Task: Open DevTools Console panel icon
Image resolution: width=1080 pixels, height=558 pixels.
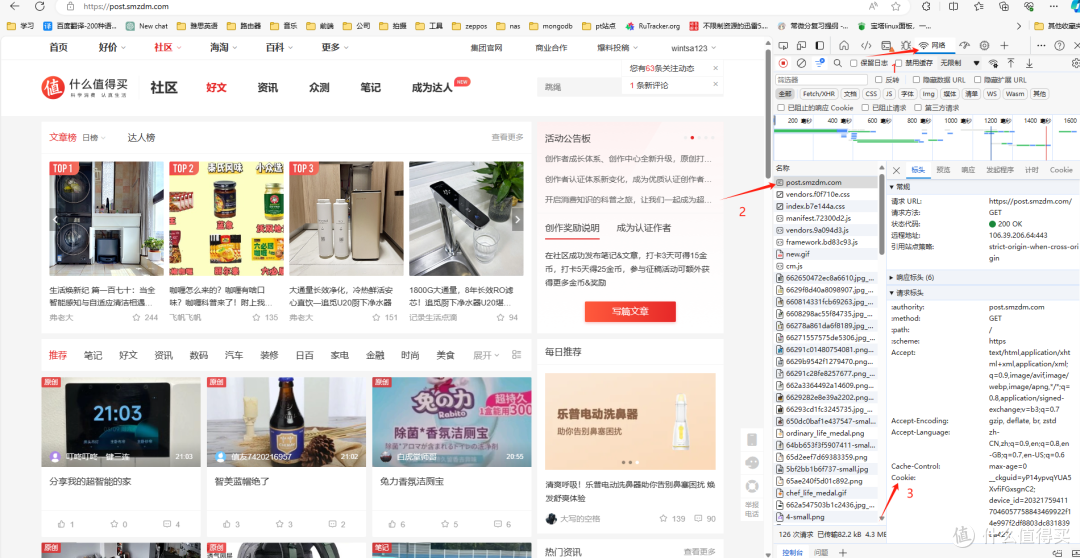Action: click(x=886, y=45)
